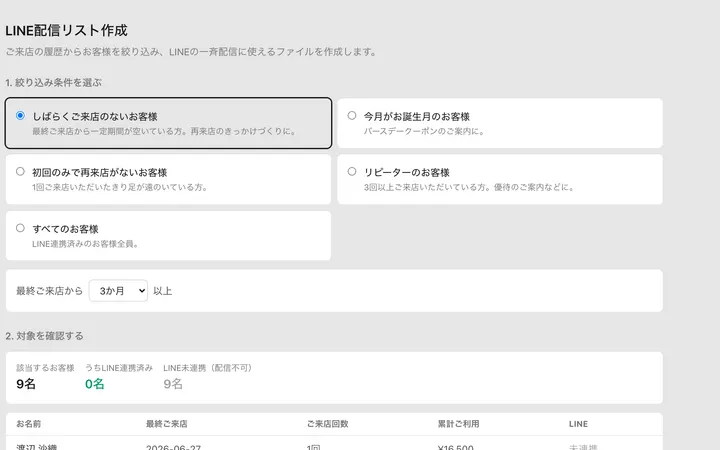The height and width of the screenshot is (450, 720).
Task: Click the LINE配信リスト作成 heading
Action: [x=66, y=30]
